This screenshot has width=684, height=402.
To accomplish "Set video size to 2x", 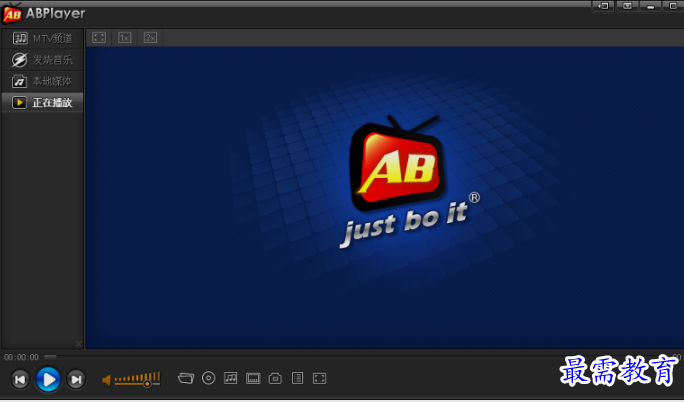I will coord(150,38).
